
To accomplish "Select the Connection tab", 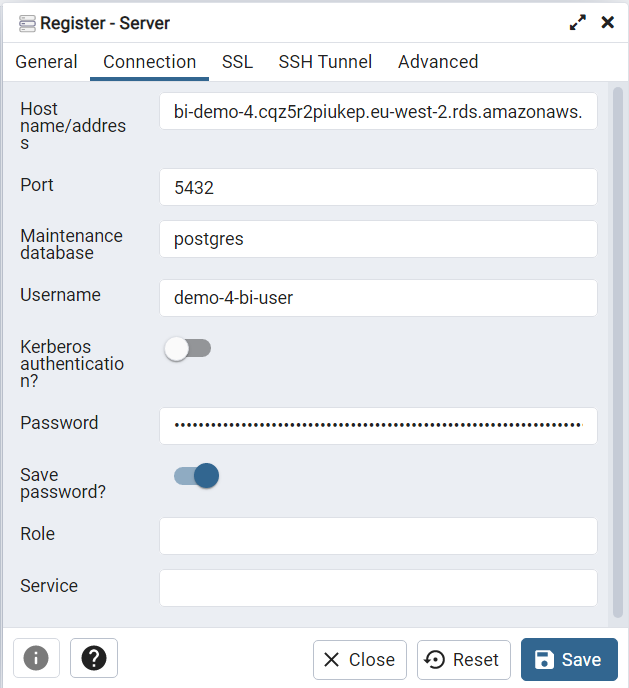I will coord(149,62).
